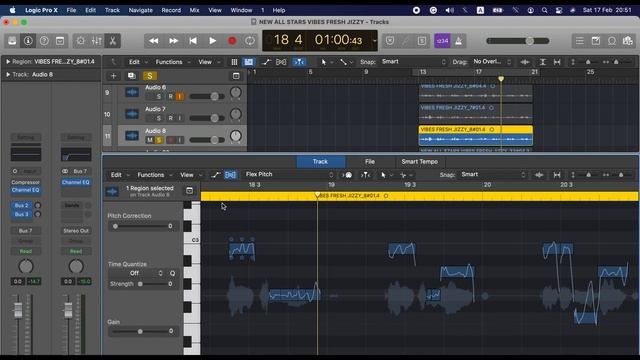Open Spotlight search in menu bar
Image resolution: width=640 pixels, height=360 pixels.
(544, 10)
